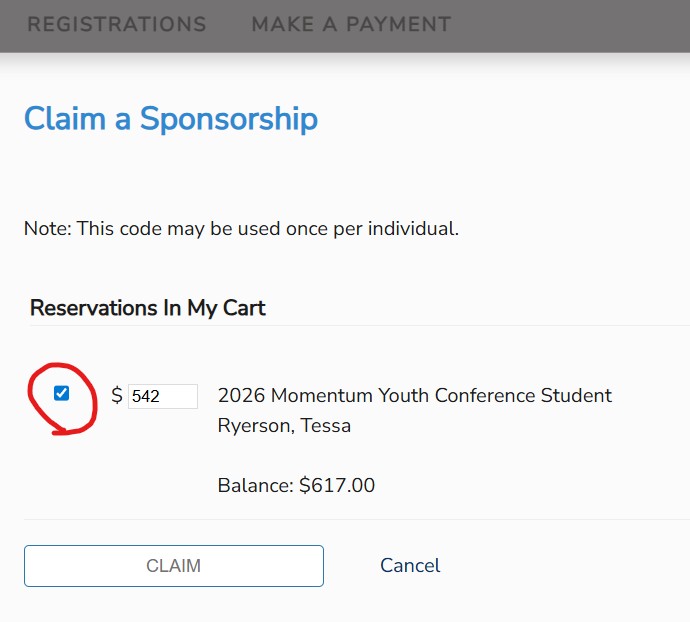Click the word "individual" in the note
690x622 pixels.
point(411,228)
